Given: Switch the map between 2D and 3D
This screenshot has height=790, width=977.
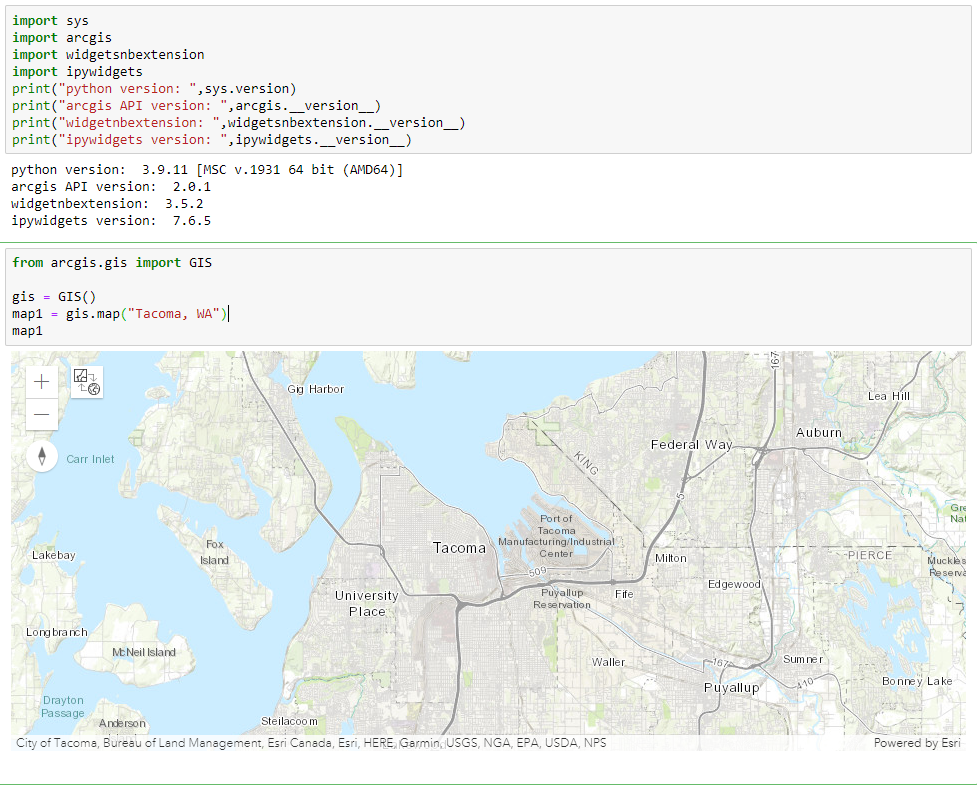Looking at the screenshot, I should 87,381.
